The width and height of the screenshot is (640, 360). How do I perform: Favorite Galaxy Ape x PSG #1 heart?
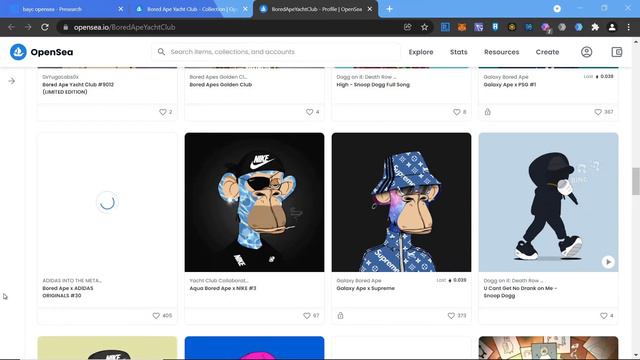coord(598,112)
